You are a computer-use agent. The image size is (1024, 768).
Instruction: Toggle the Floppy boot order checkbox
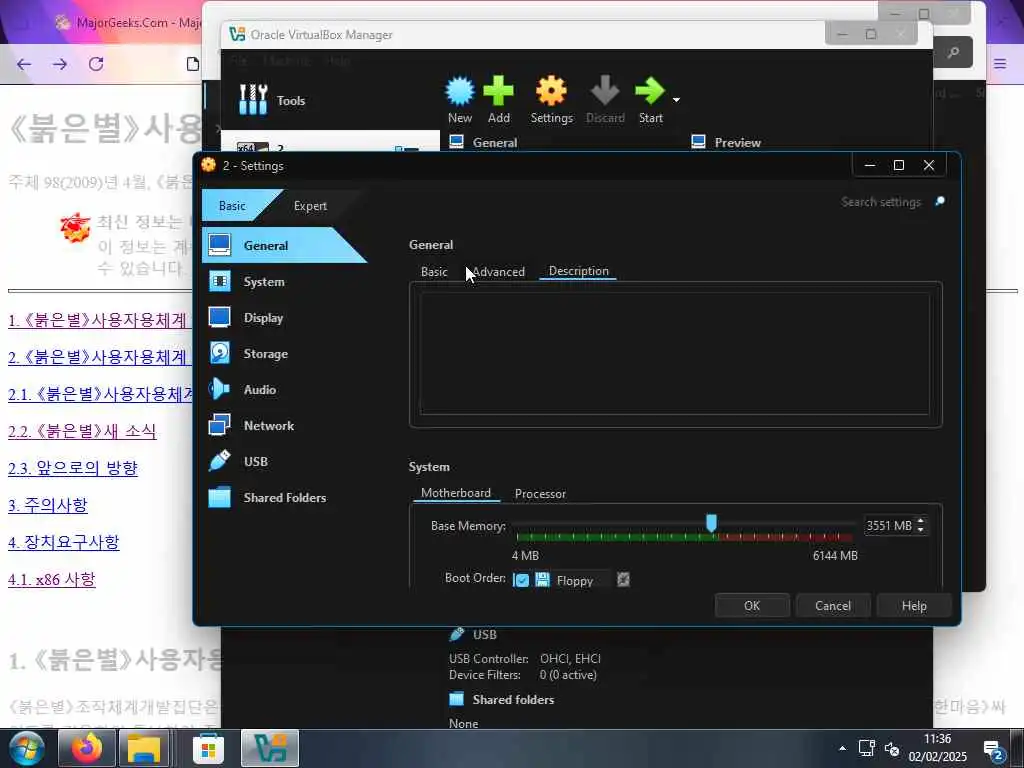[521, 580]
